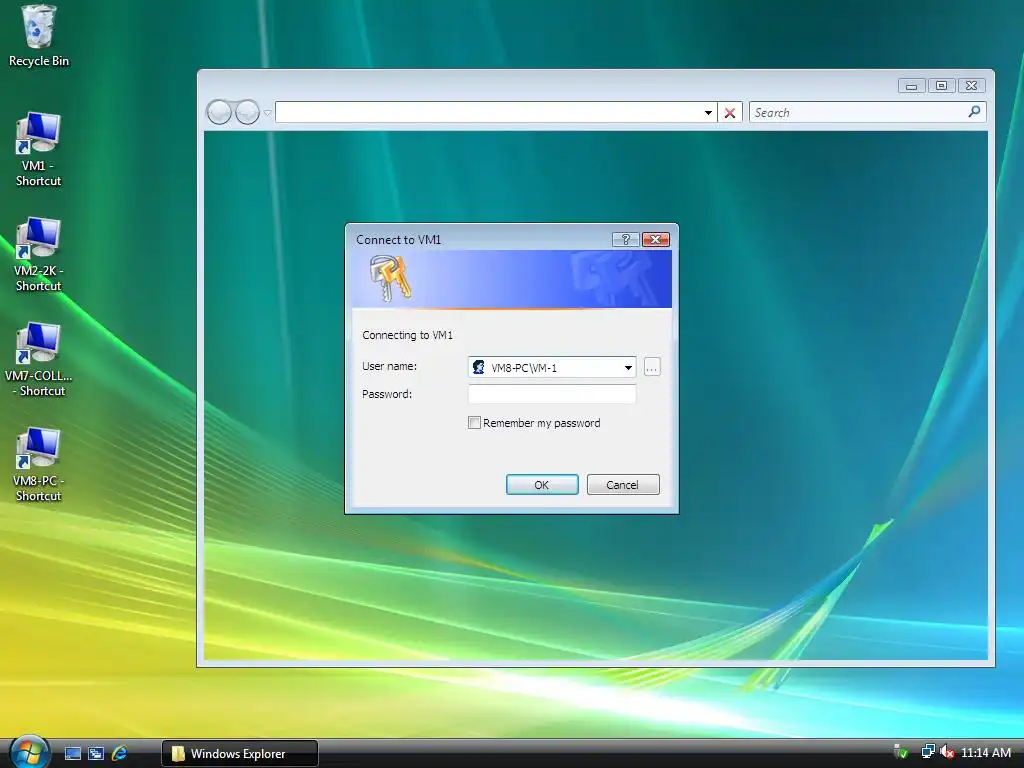This screenshot has height=768, width=1024.
Task: Click the user icon in User name field
Action: point(479,367)
